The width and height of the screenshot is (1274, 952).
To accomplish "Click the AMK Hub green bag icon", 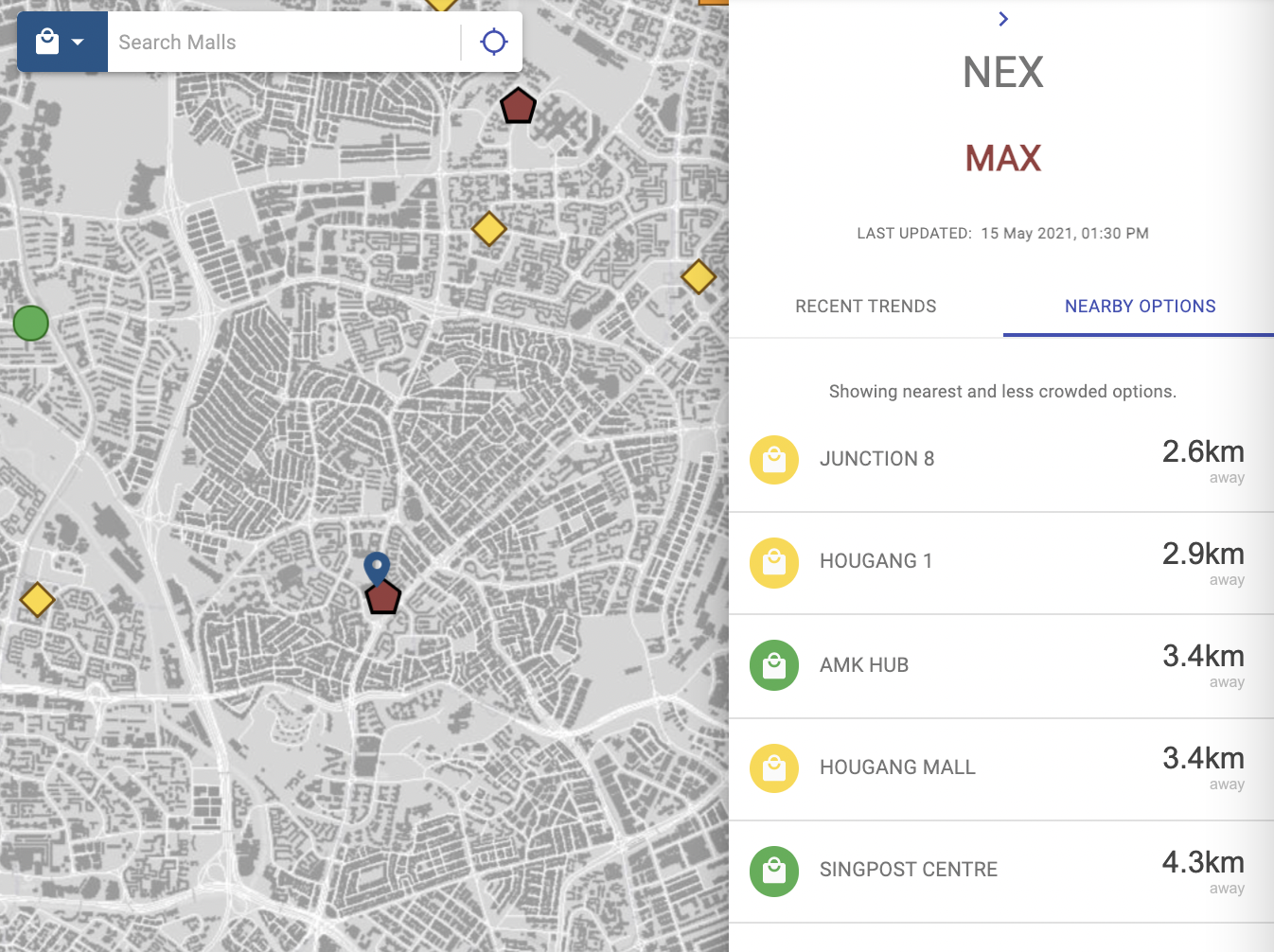I will (774, 666).
